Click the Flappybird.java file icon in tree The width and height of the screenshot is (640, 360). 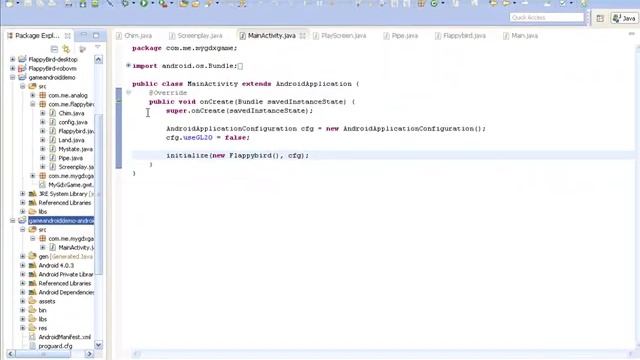(x=53, y=131)
